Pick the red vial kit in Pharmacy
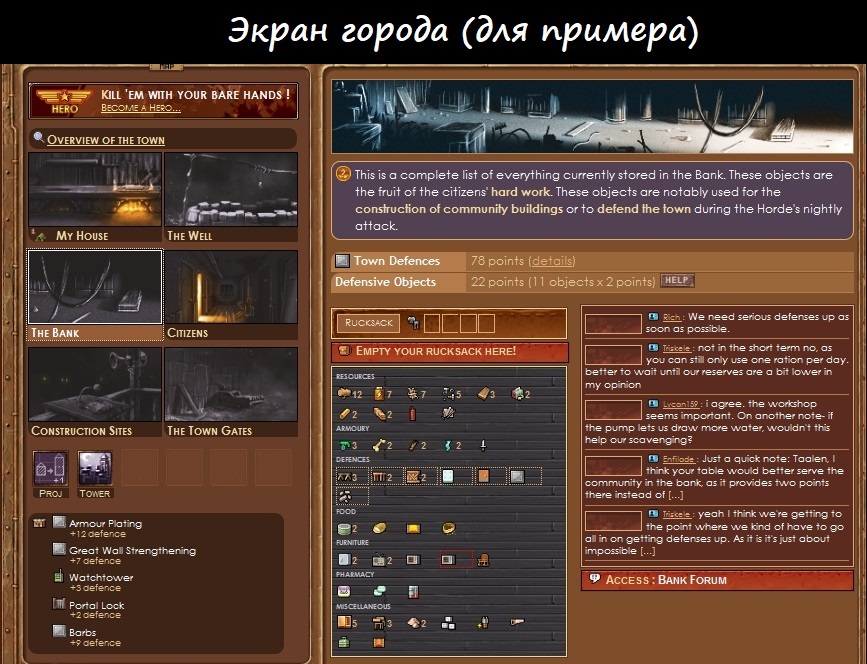Viewport: 867px width, 664px height. pyautogui.click(x=413, y=592)
